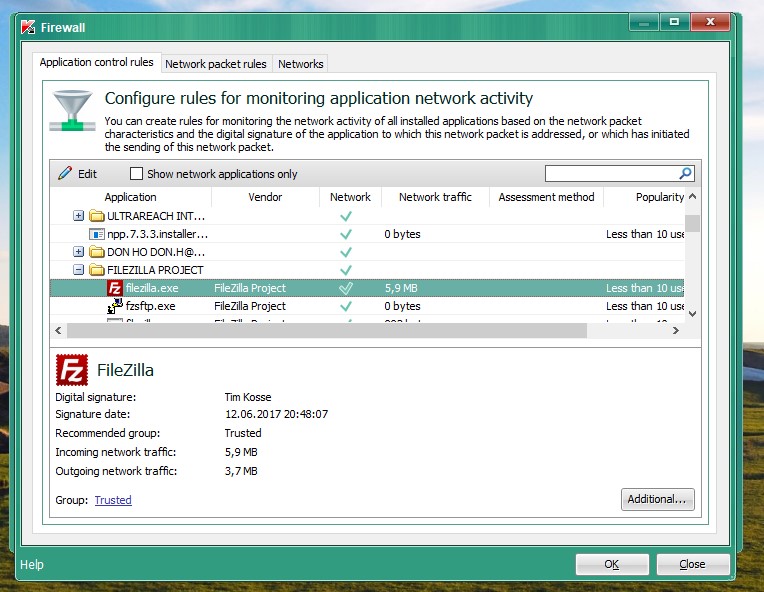This screenshot has width=764, height=592.
Task: Toggle Show network applications only checkbox
Action: tap(136, 173)
